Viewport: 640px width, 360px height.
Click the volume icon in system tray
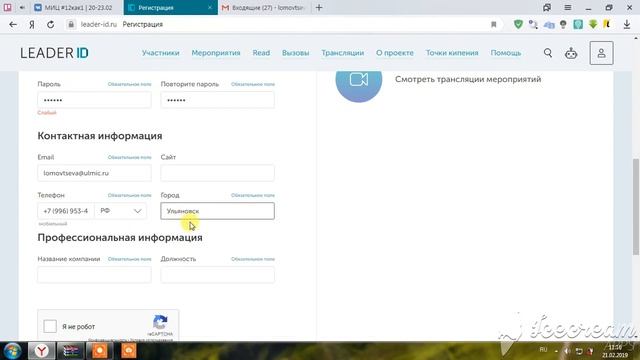tap(567, 351)
